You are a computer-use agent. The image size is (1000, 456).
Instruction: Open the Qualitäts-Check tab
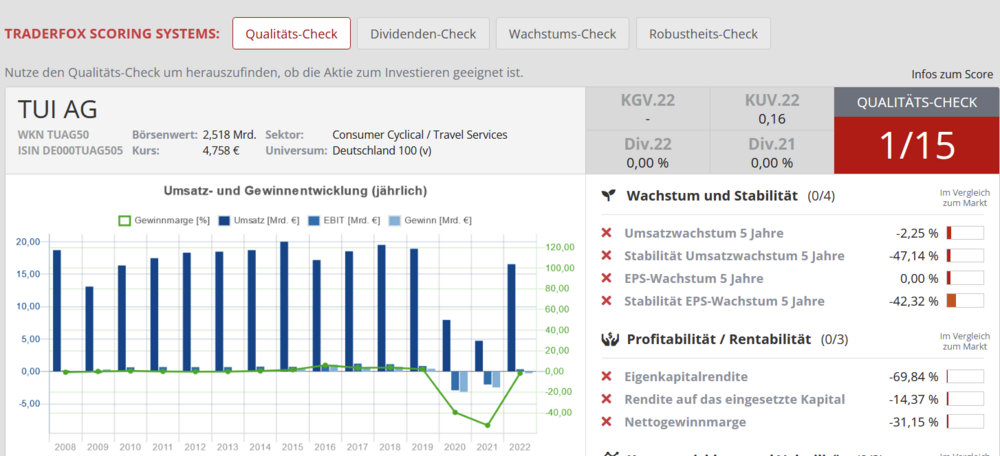point(291,33)
